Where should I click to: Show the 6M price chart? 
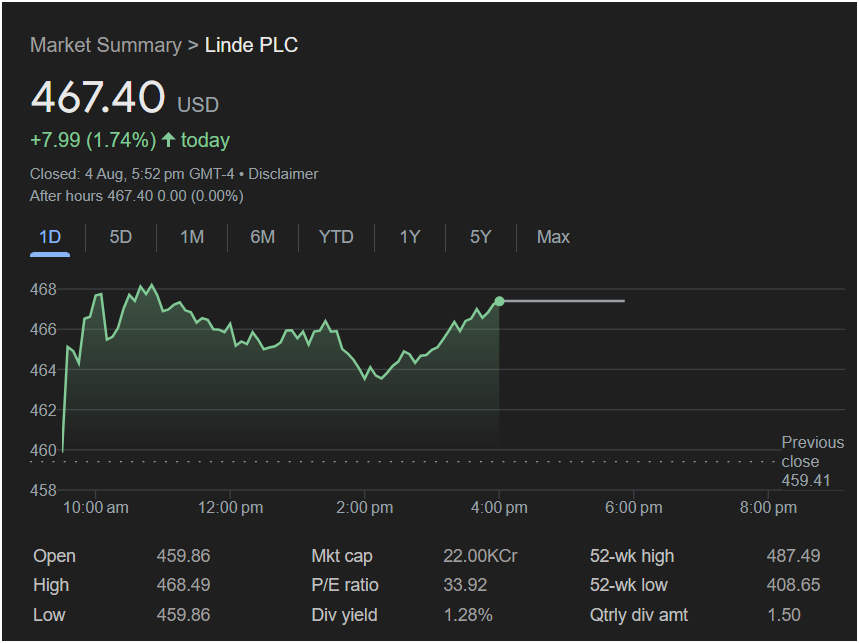pos(262,237)
